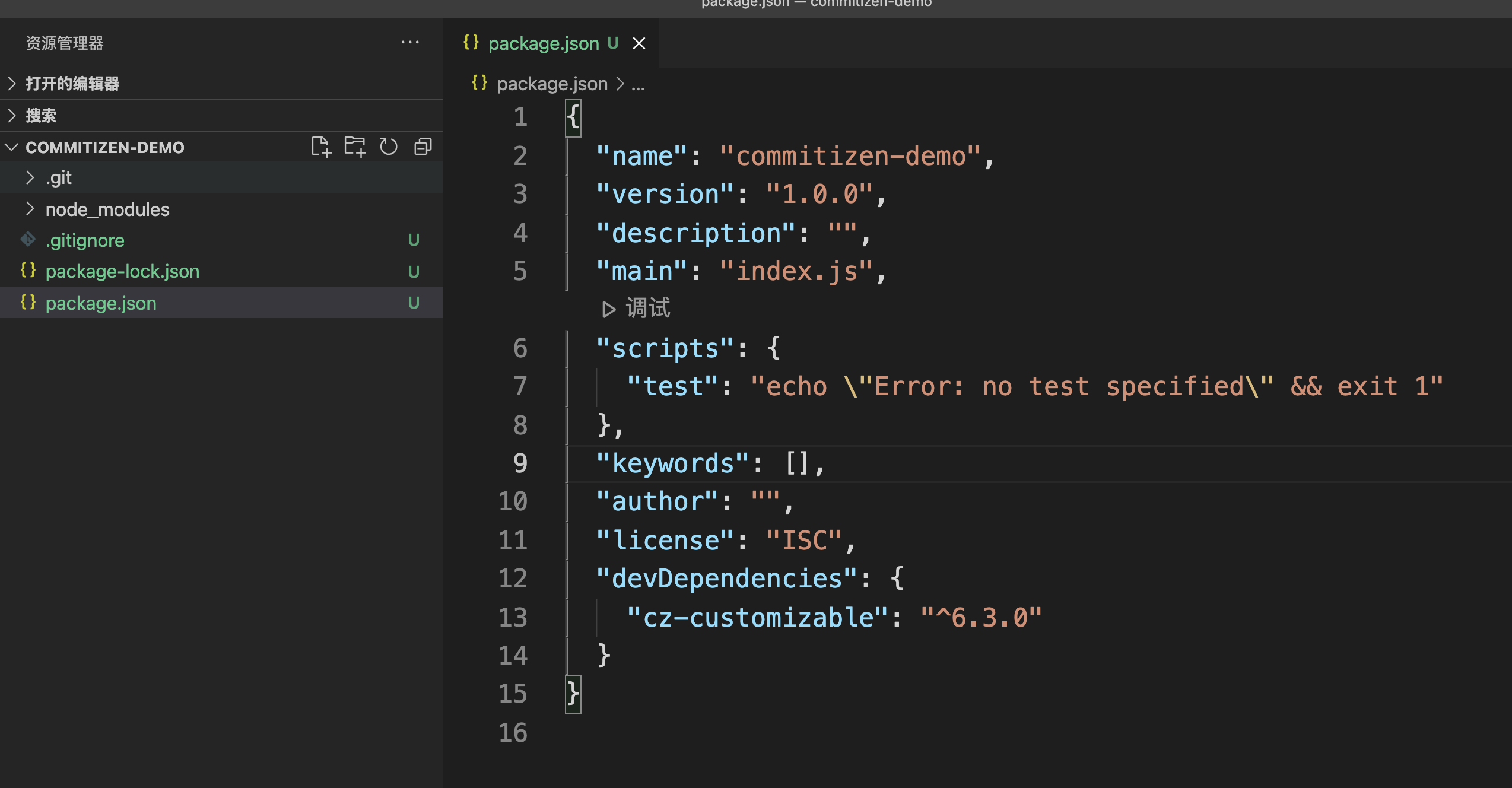
Task: Click the "name" key on line 2
Action: (641, 156)
